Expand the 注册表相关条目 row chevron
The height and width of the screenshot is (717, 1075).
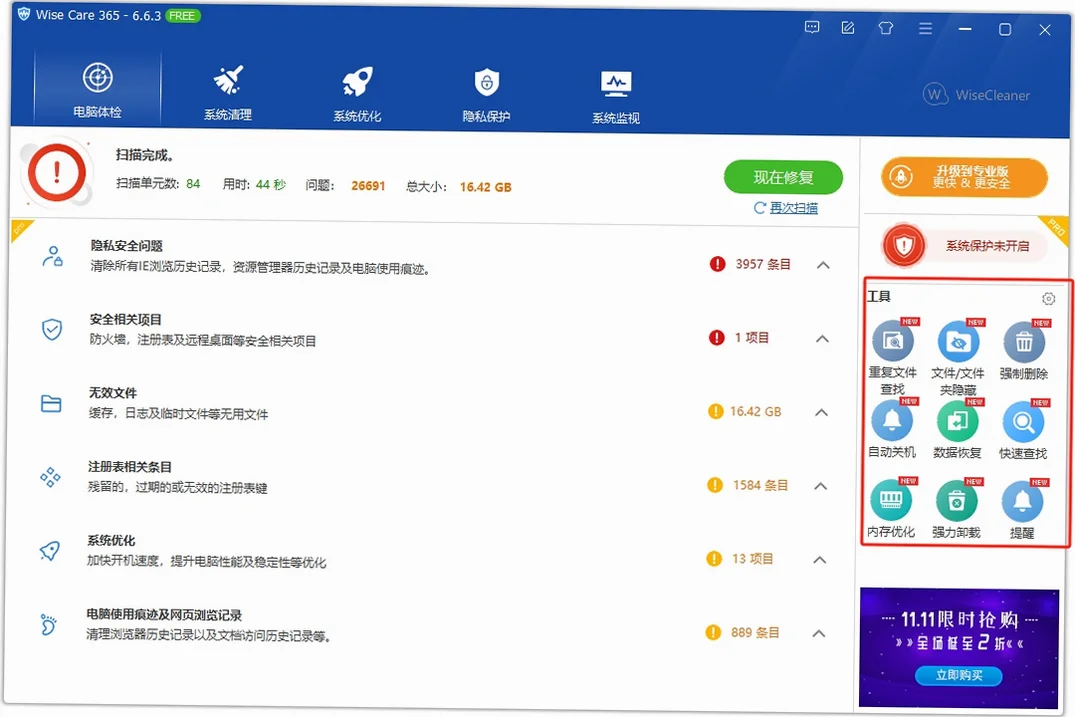point(820,486)
